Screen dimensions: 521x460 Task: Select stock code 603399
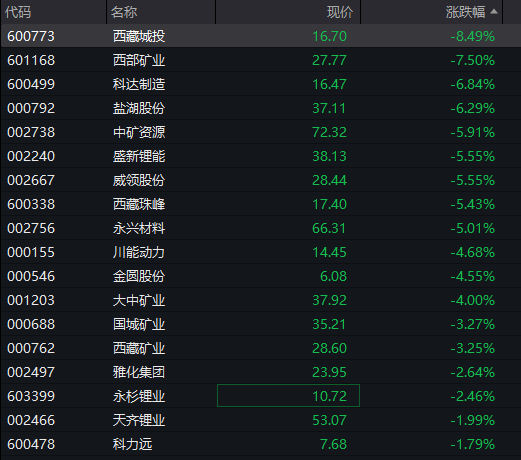click(31, 396)
